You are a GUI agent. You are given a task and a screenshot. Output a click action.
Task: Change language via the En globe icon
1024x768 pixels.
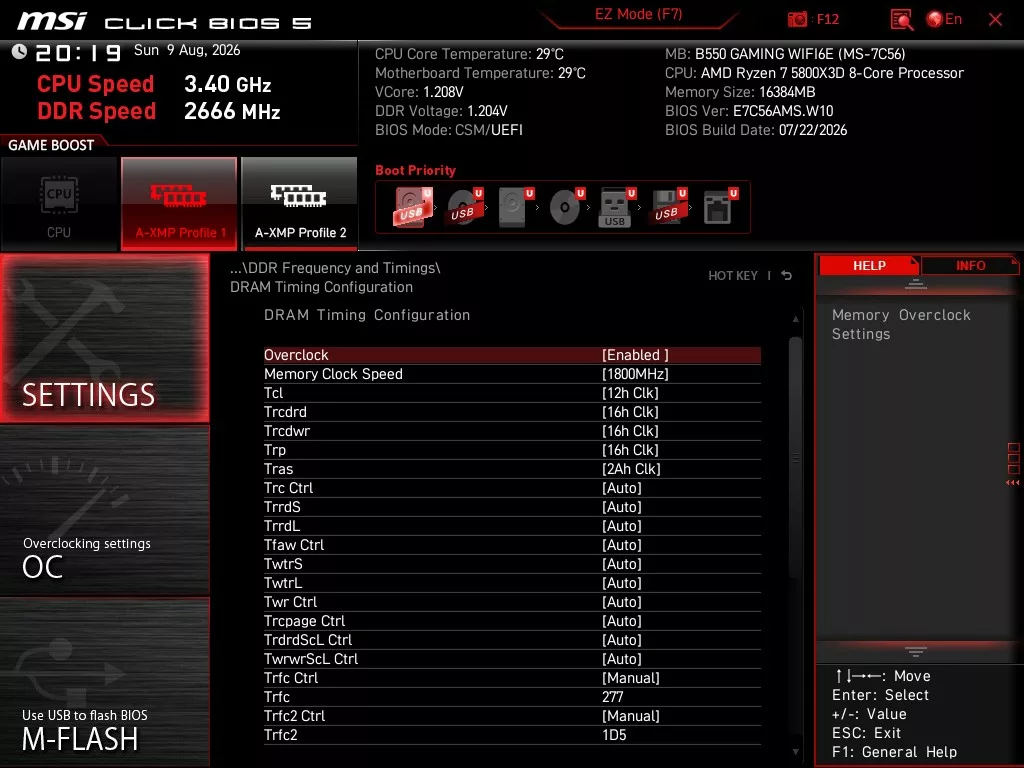pos(944,19)
